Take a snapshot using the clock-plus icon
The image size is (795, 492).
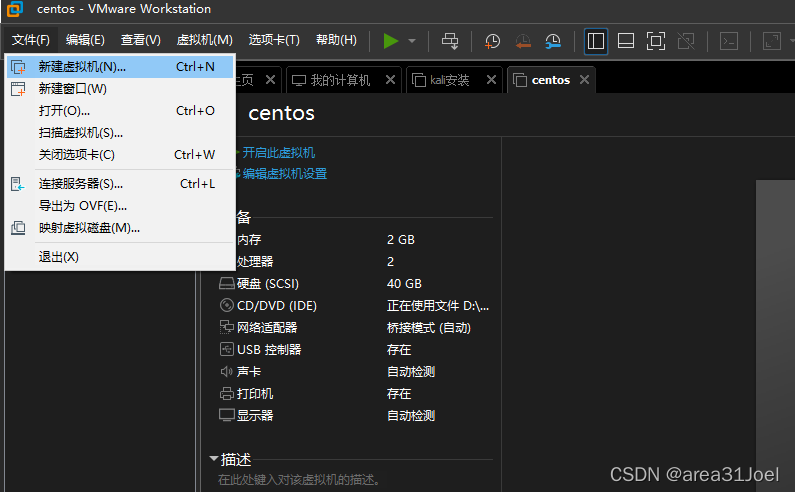pyautogui.click(x=493, y=41)
